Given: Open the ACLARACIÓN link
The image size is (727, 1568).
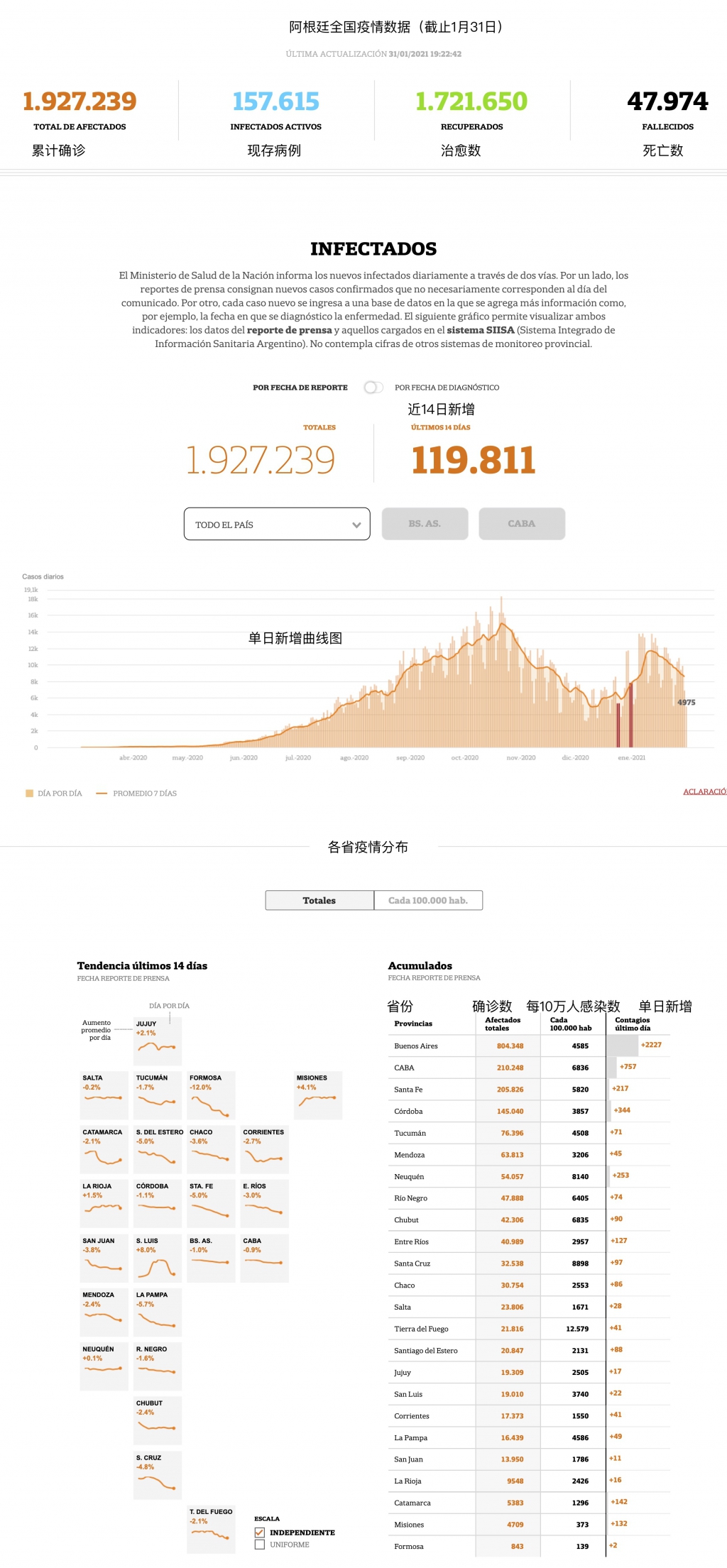Looking at the screenshot, I should tap(704, 791).
